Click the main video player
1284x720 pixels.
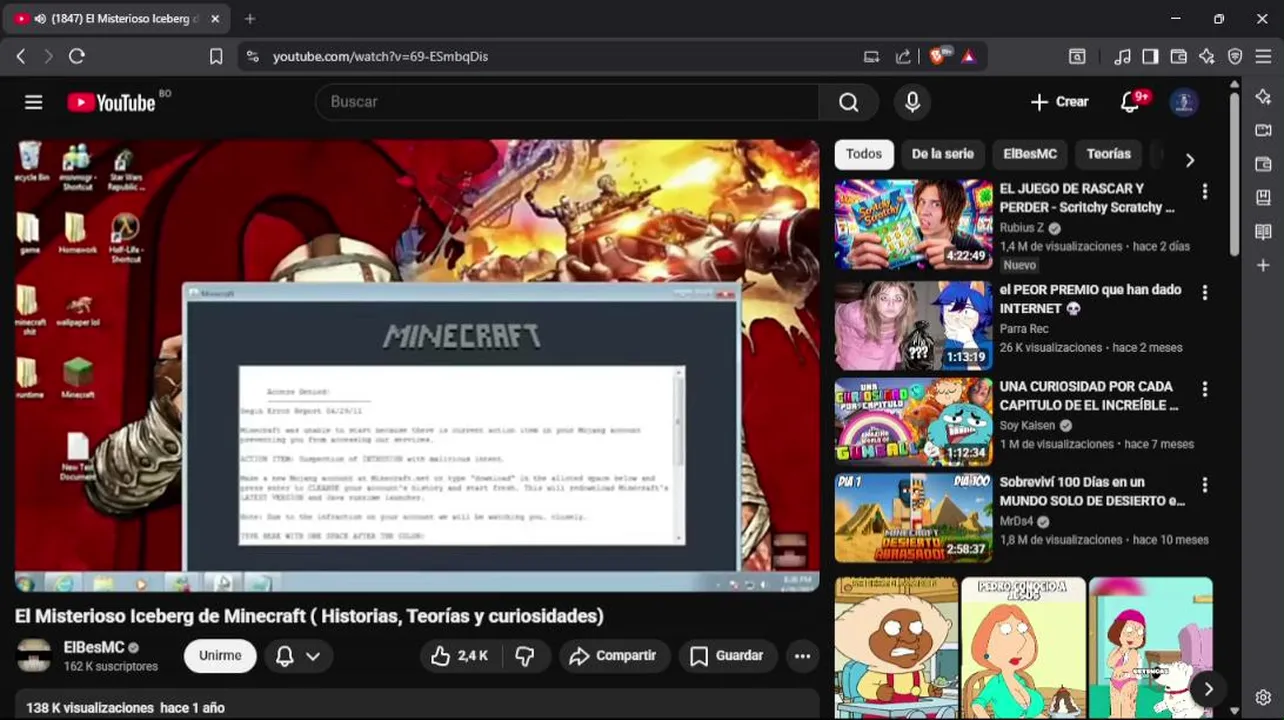pos(417,366)
